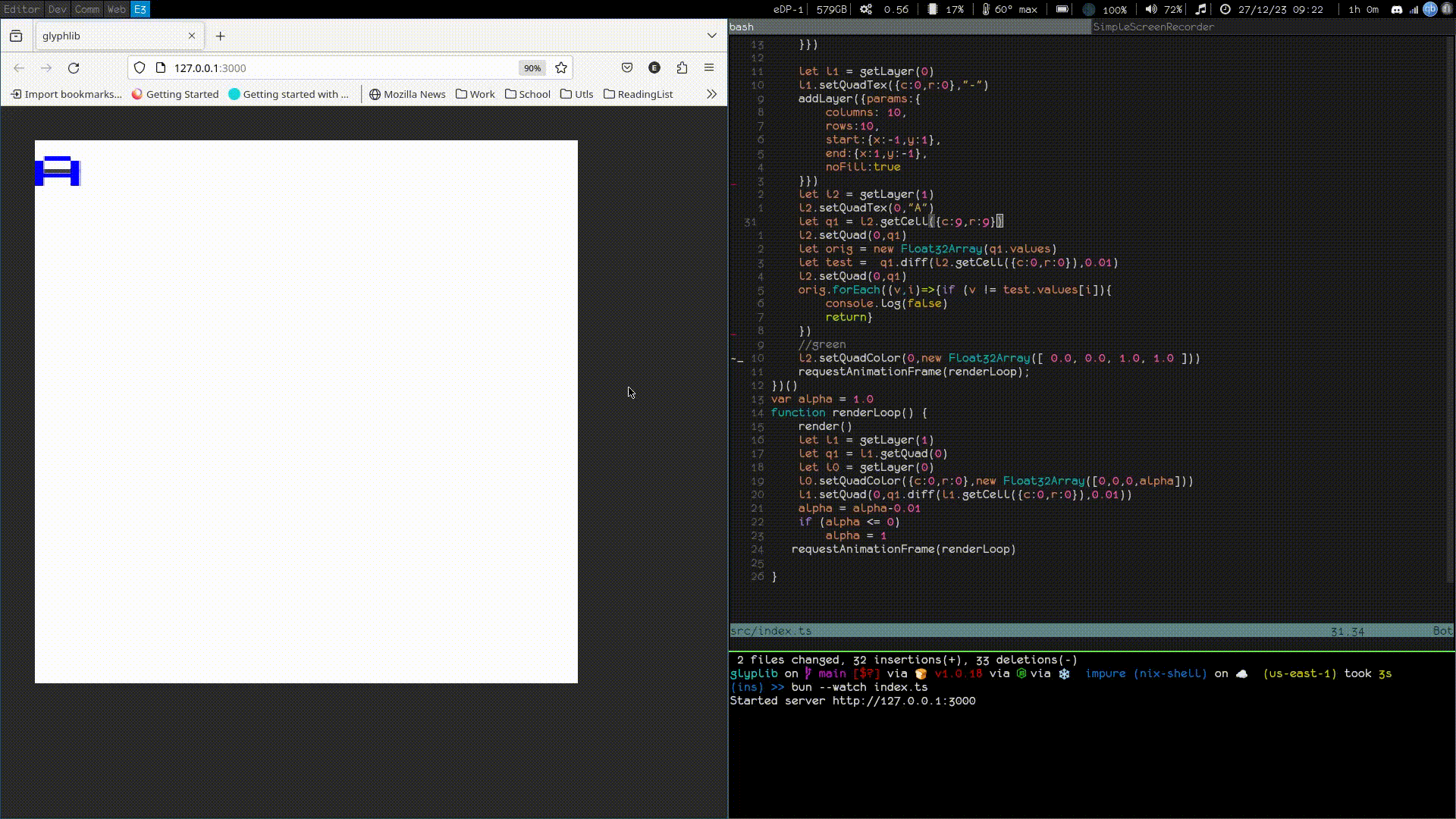Screen dimensions: 1456x819
Task: Open 'Getting started with ...' bookmark
Action: [x=289, y=94]
